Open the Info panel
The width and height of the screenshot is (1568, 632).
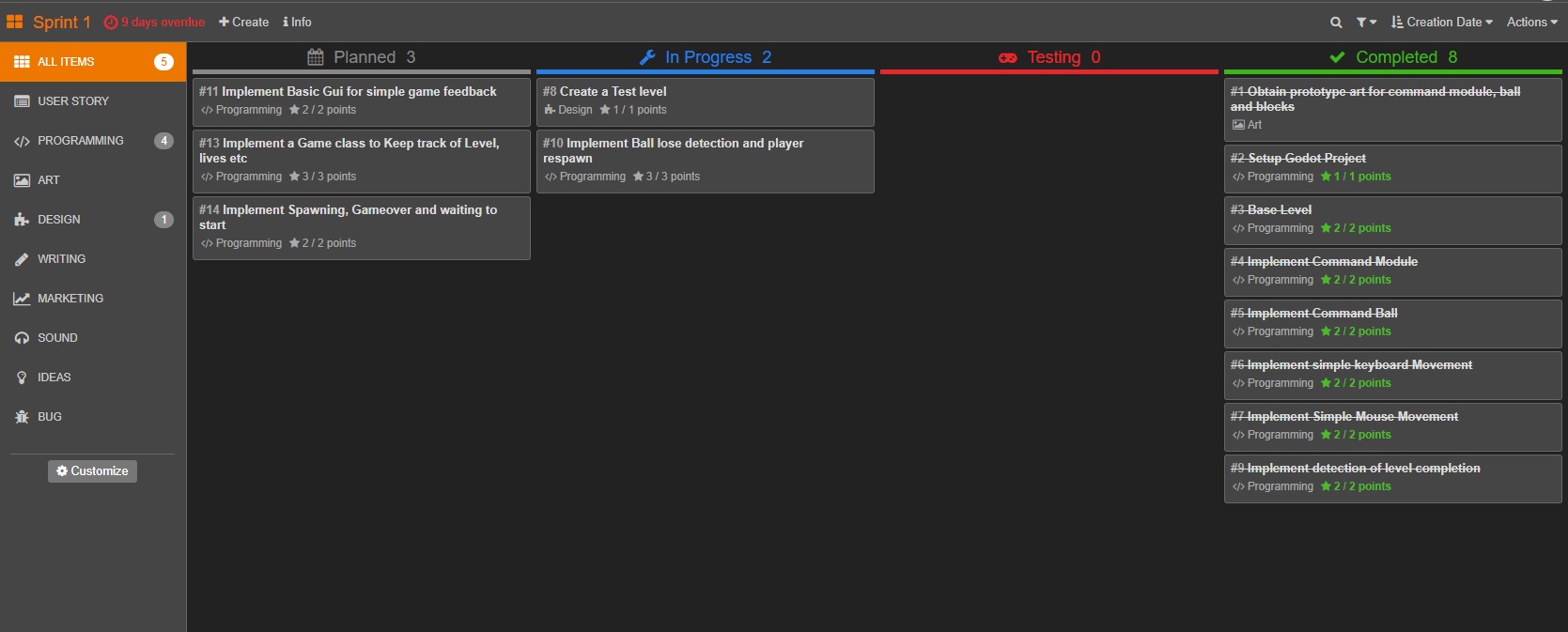tap(297, 23)
